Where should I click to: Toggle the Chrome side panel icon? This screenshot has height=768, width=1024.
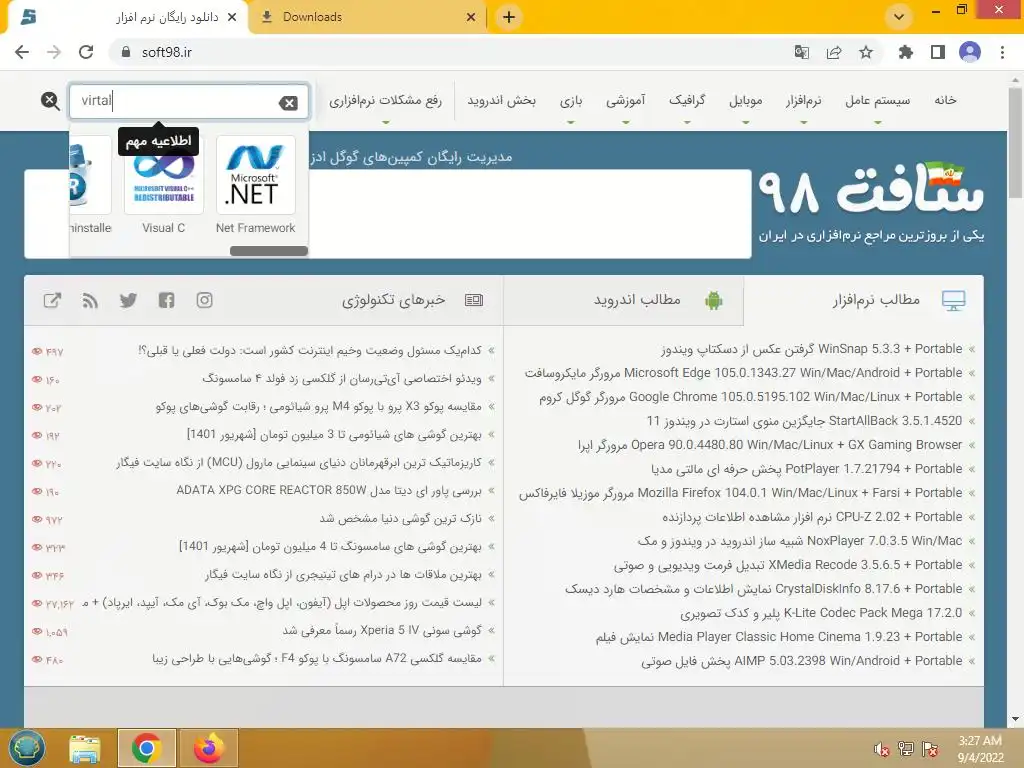tap(938, 52)
